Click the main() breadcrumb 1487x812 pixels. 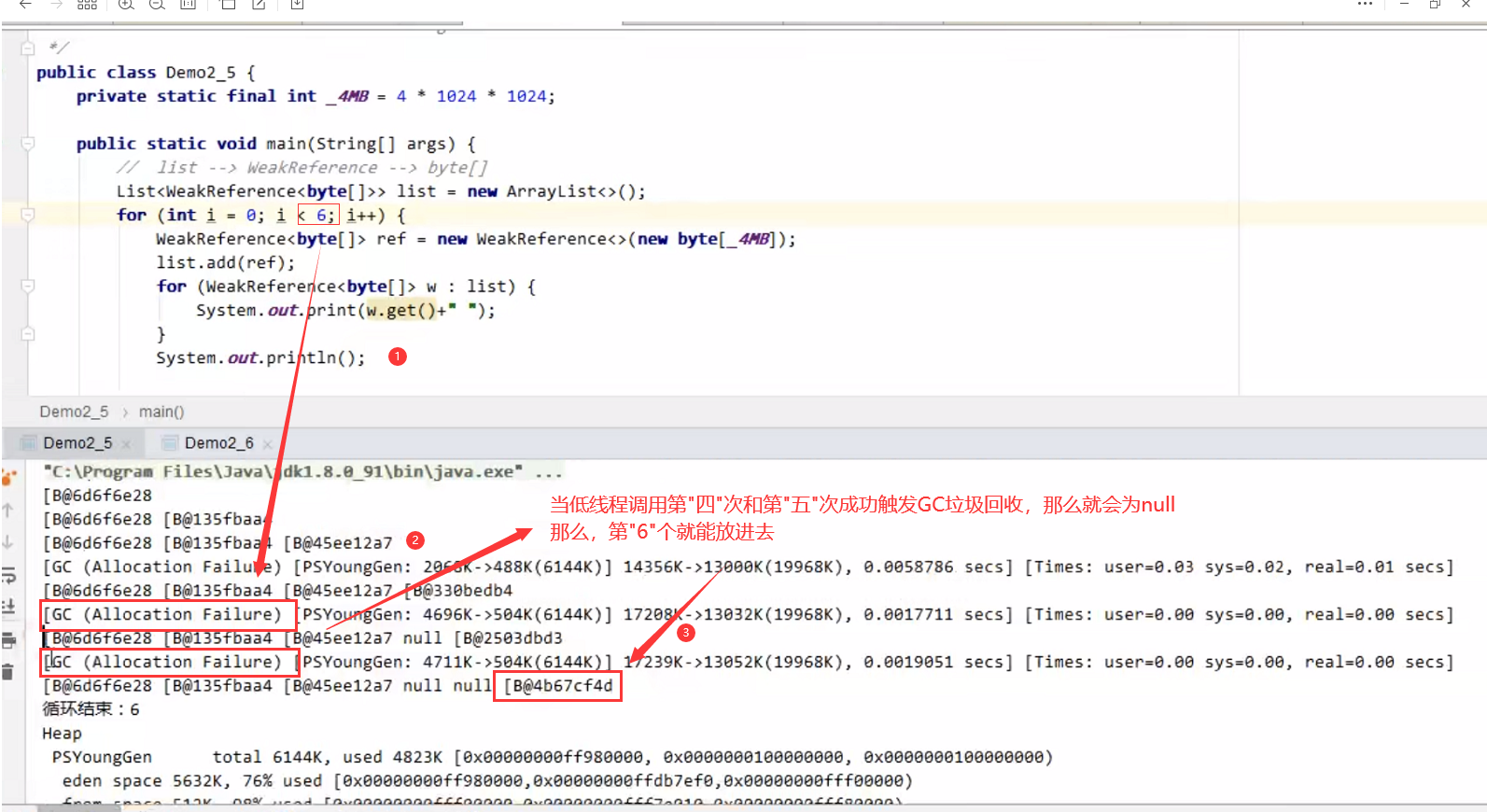[x=161, y=412]
